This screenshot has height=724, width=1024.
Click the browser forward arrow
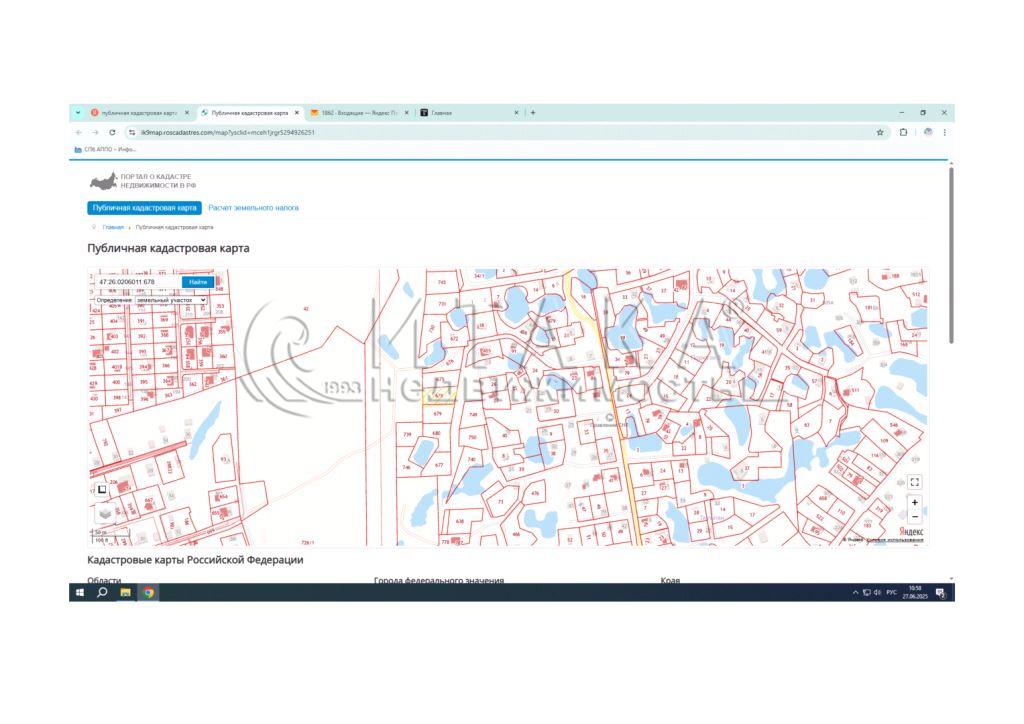(95, 133)
